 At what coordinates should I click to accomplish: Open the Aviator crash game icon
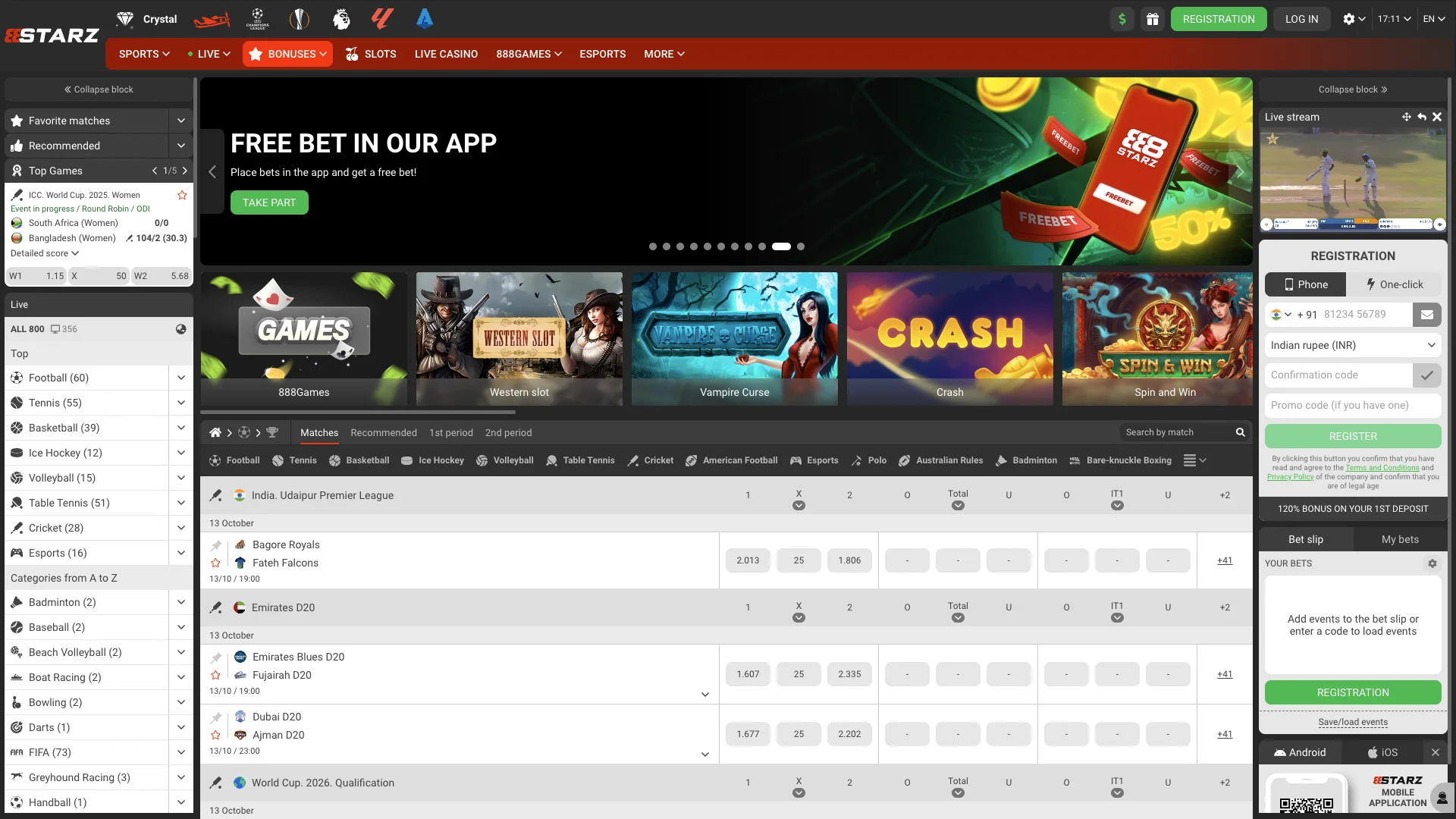212,19
